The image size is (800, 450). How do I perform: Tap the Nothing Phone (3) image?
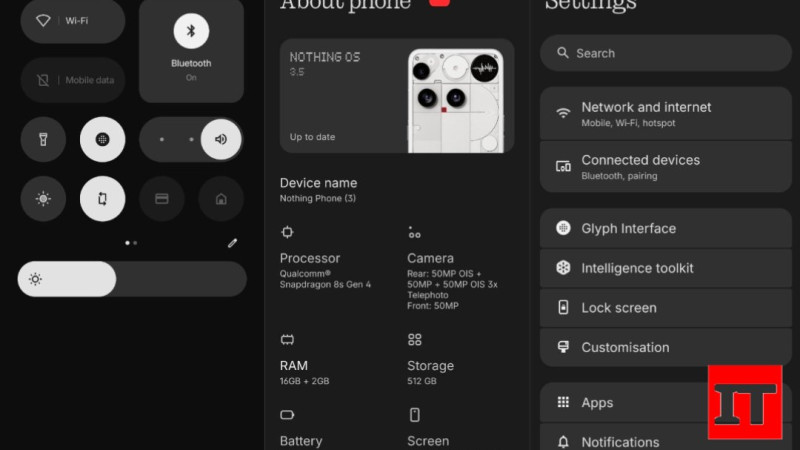click(456, 101)
